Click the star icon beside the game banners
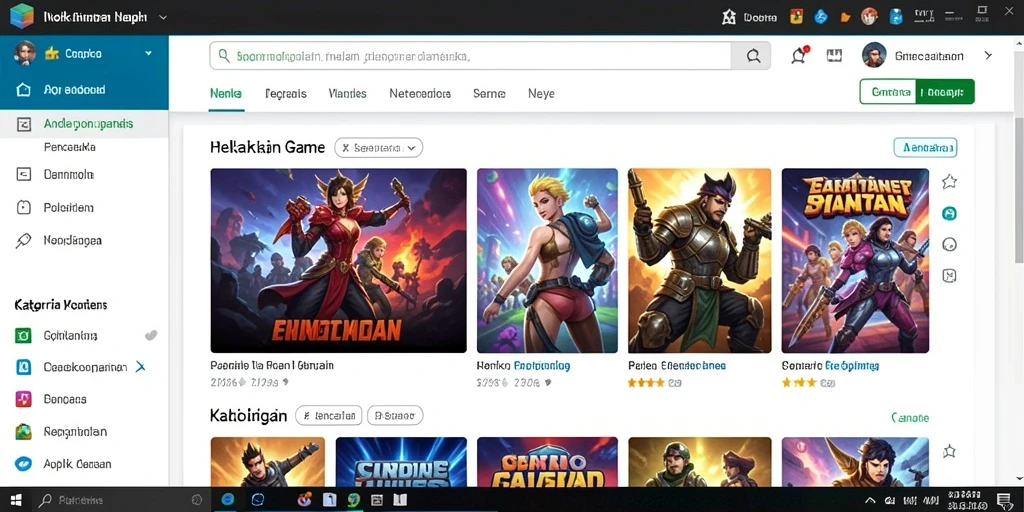The width and height of the screenshot is (1024, 512). coord(949,182)
